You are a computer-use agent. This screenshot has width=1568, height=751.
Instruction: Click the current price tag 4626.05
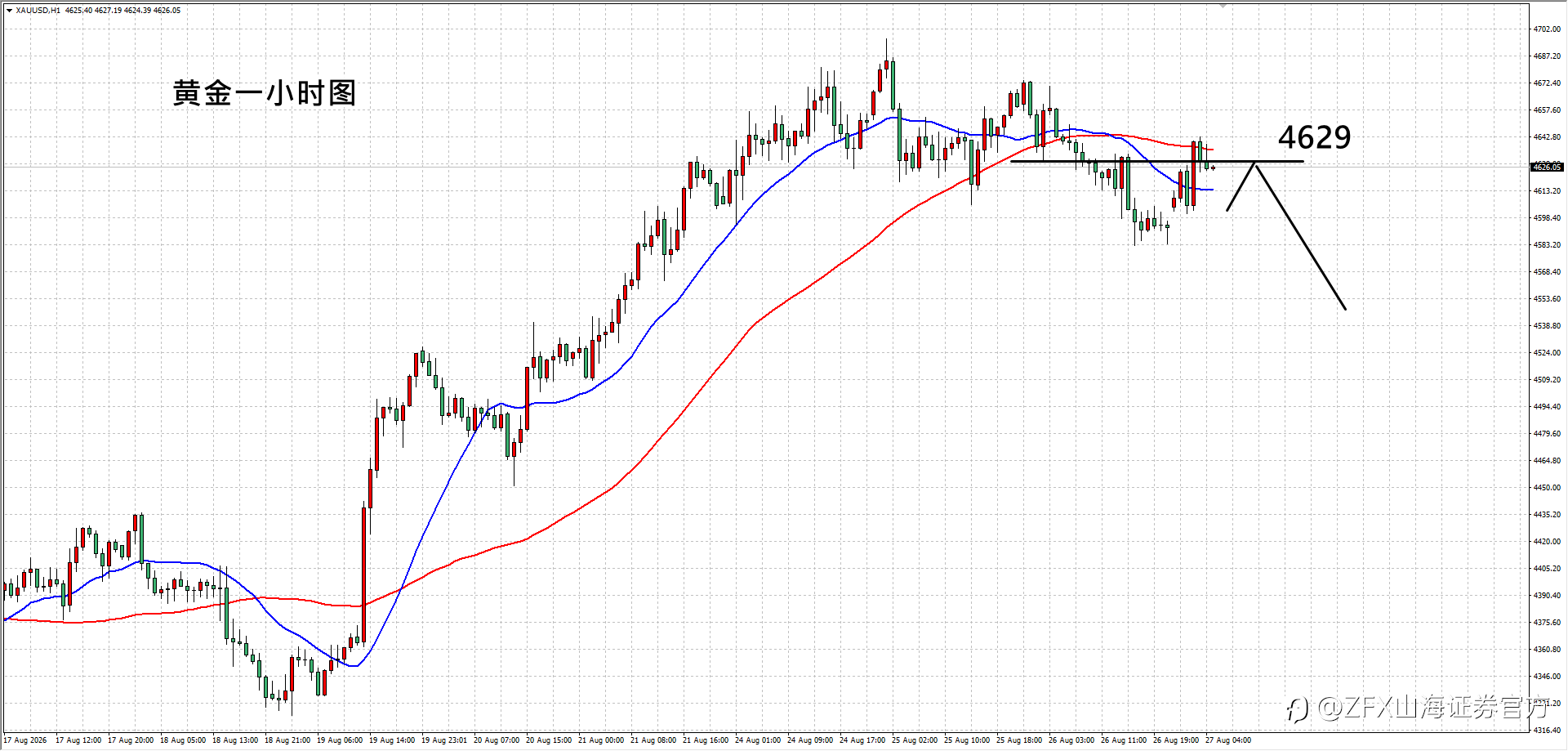click(1547, 167)
